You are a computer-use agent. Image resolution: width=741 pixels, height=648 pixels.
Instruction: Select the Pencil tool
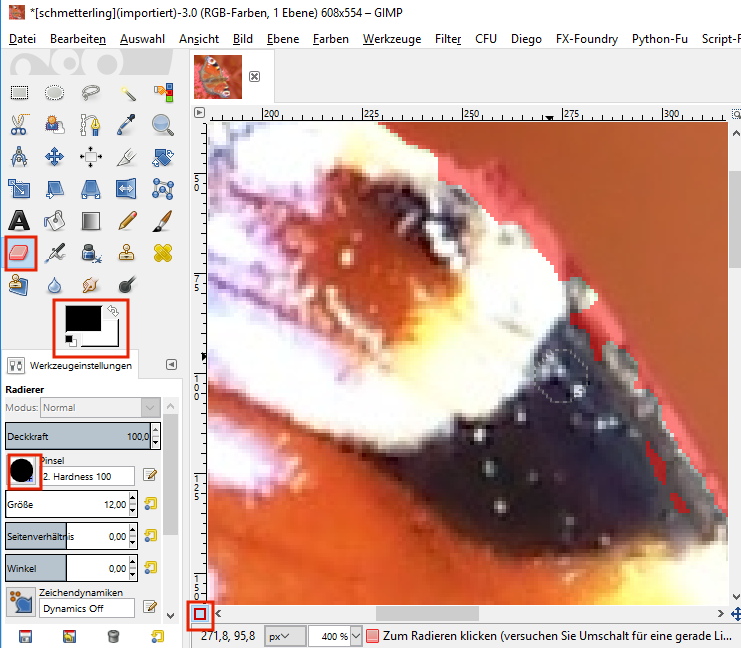click(127, 221)
